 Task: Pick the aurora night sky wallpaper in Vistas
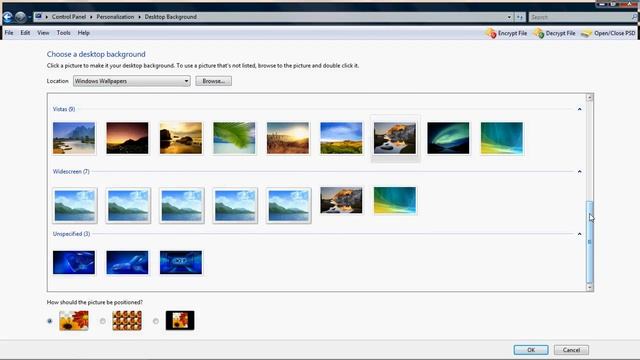pos(448,138)
